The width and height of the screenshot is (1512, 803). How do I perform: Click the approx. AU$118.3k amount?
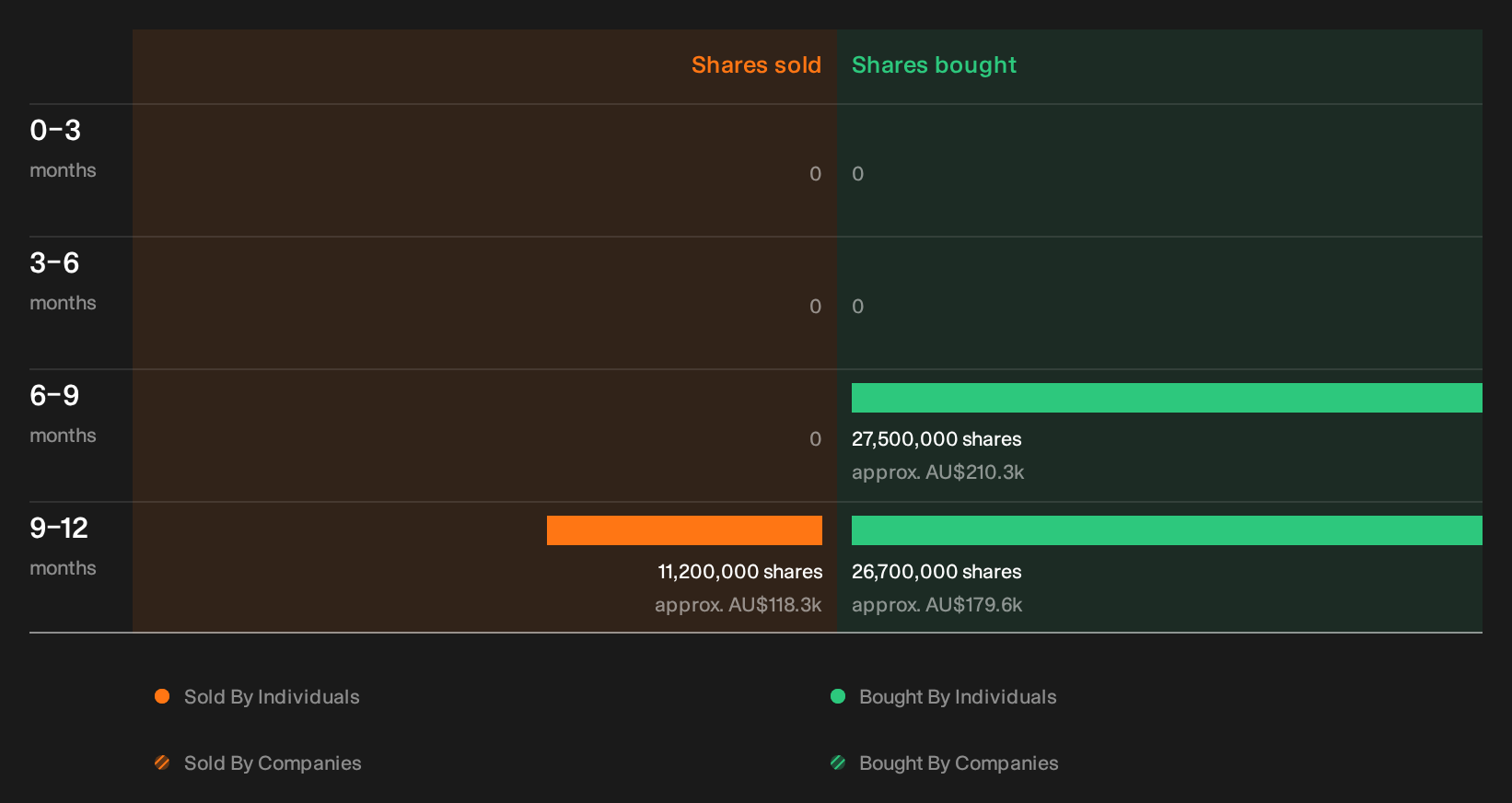point(738,605)
